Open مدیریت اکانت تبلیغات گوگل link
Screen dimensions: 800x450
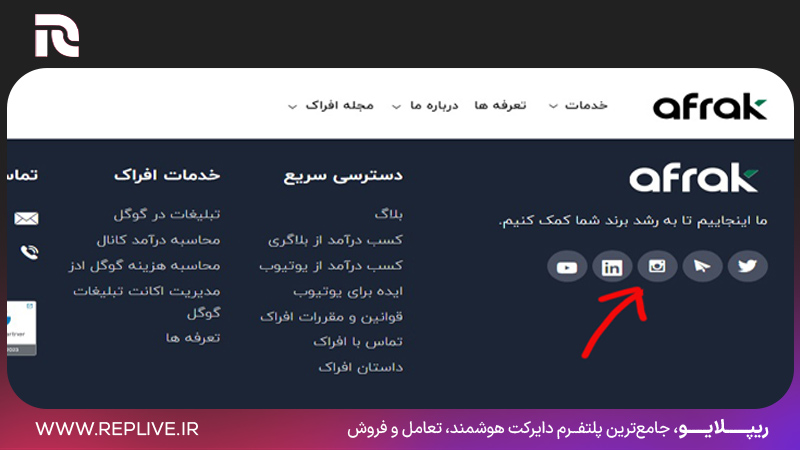point(147,302)
